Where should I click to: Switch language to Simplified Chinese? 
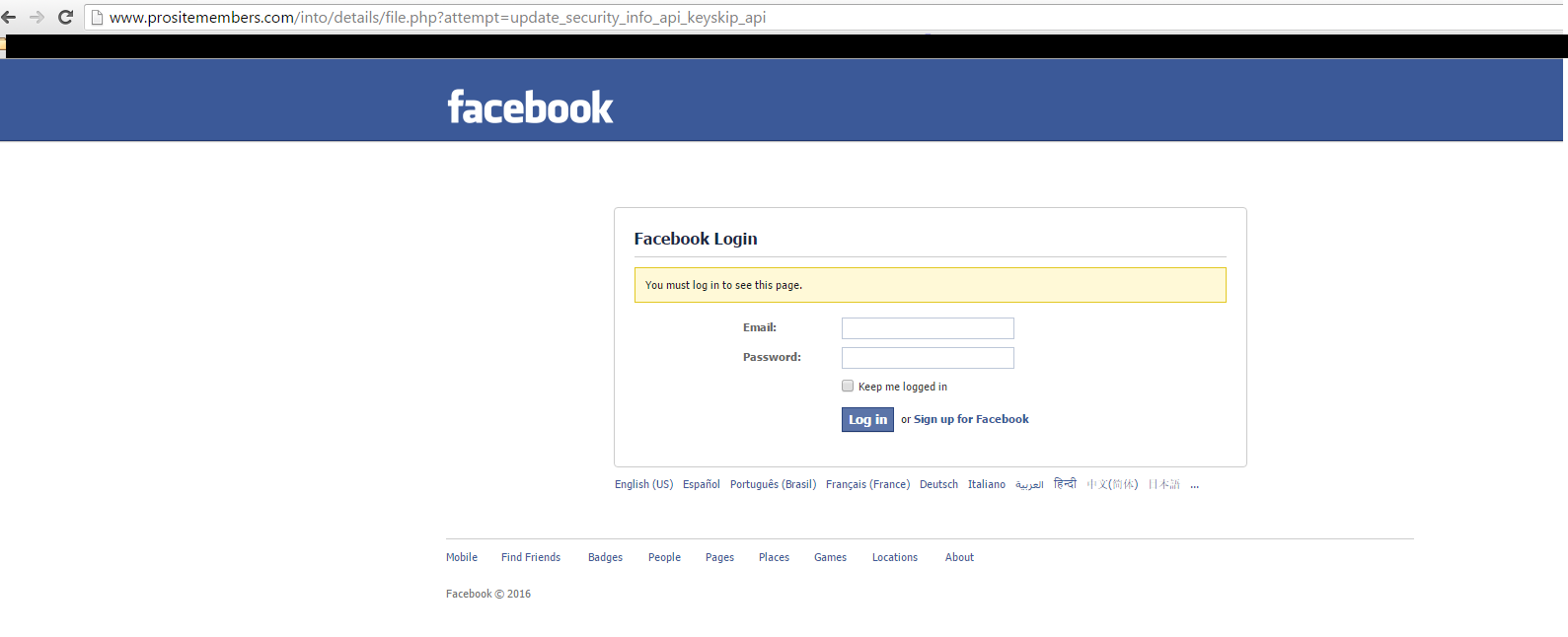[1112, 484]
